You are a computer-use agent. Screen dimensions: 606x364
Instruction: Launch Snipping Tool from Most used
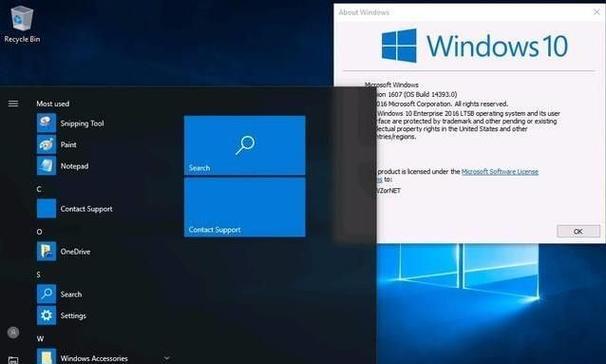pos(71,123)
